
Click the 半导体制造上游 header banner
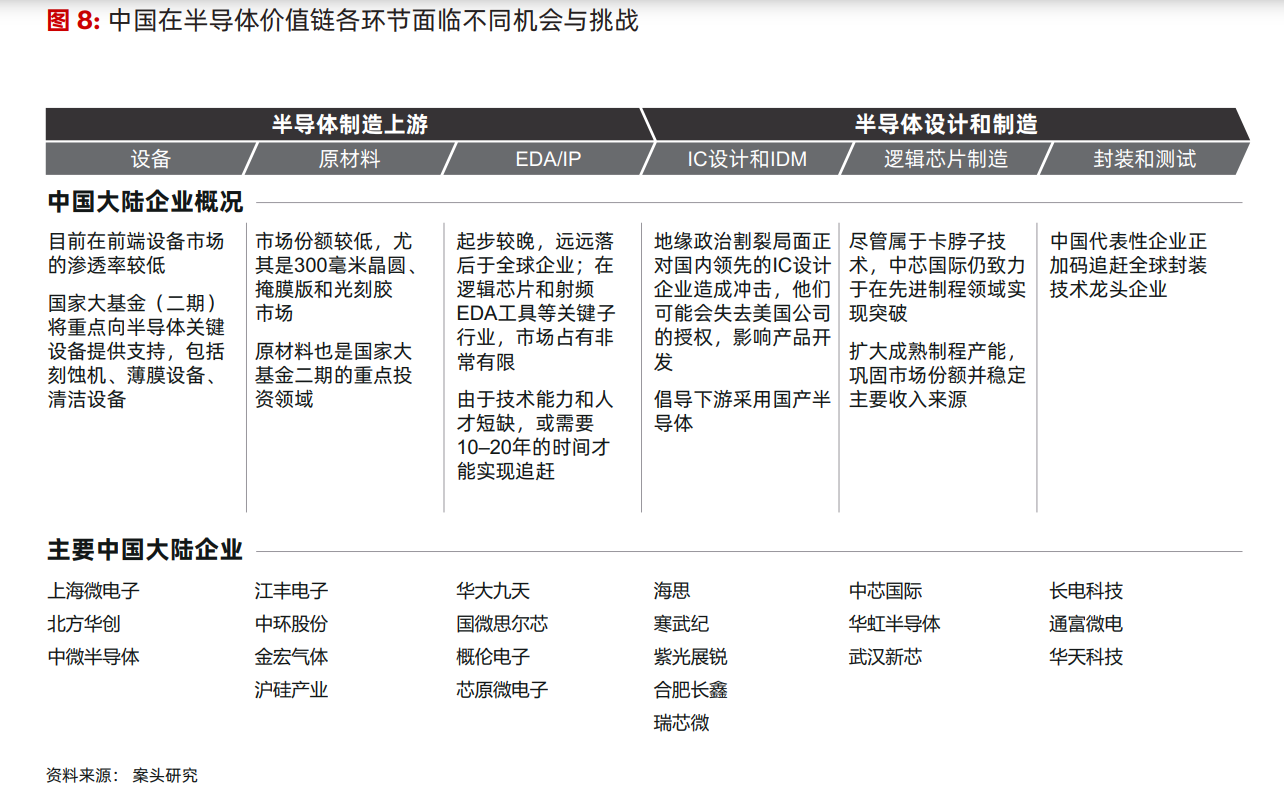coord(350,124)
